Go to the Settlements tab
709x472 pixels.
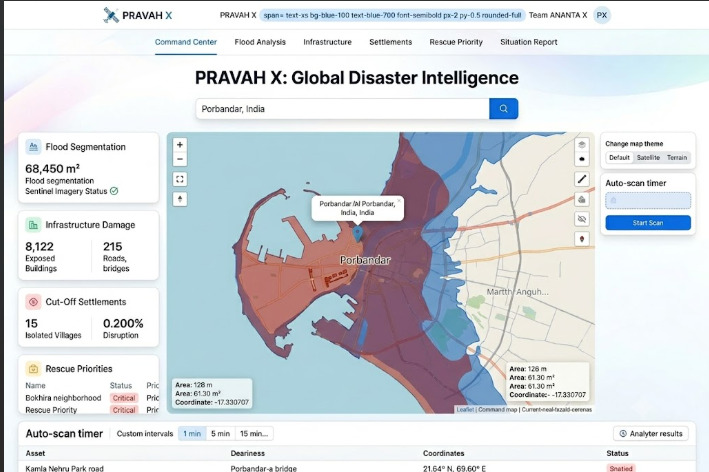(x=391, y=42)
